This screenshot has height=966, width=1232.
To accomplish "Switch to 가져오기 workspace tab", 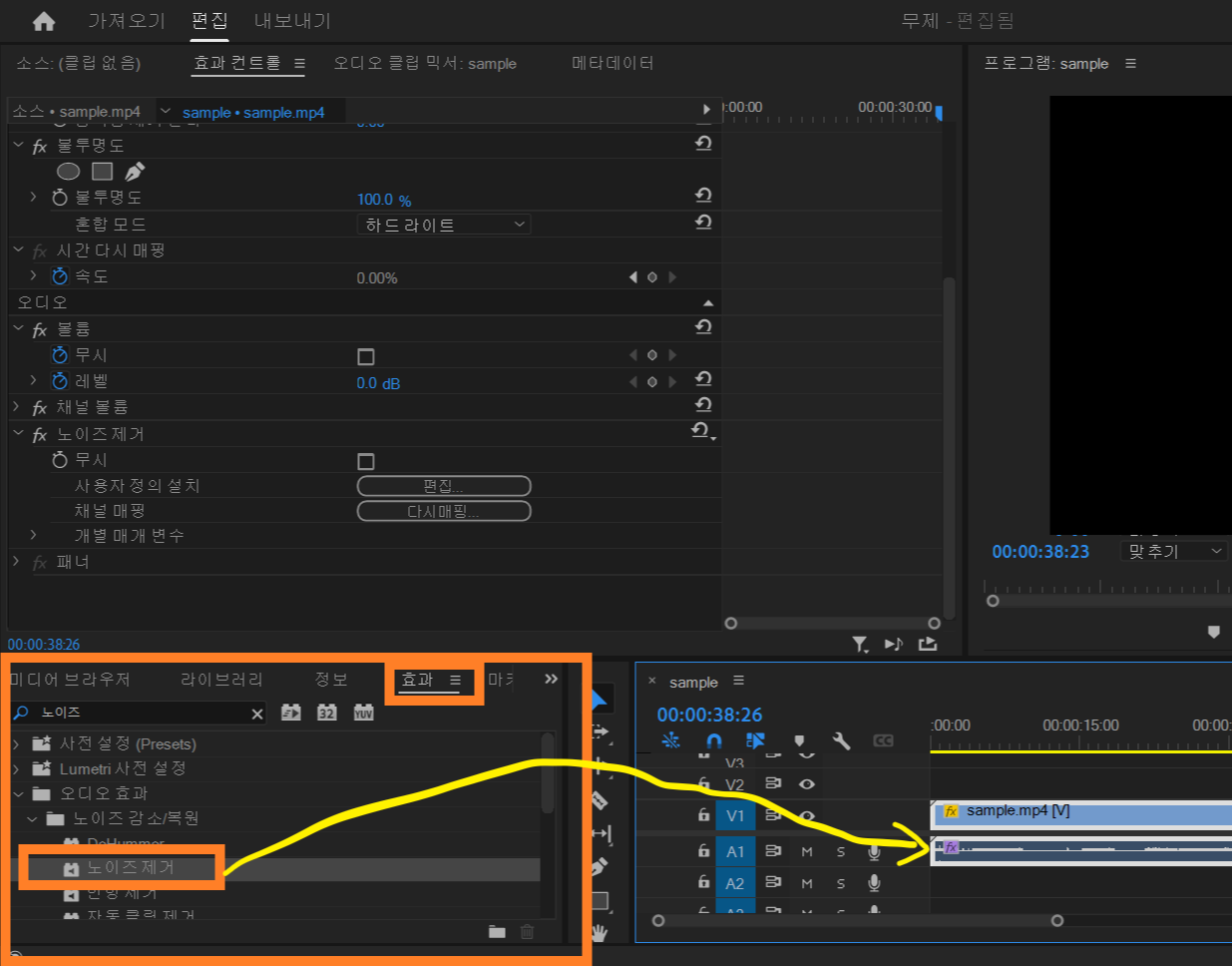I will (x=127, y=21).
